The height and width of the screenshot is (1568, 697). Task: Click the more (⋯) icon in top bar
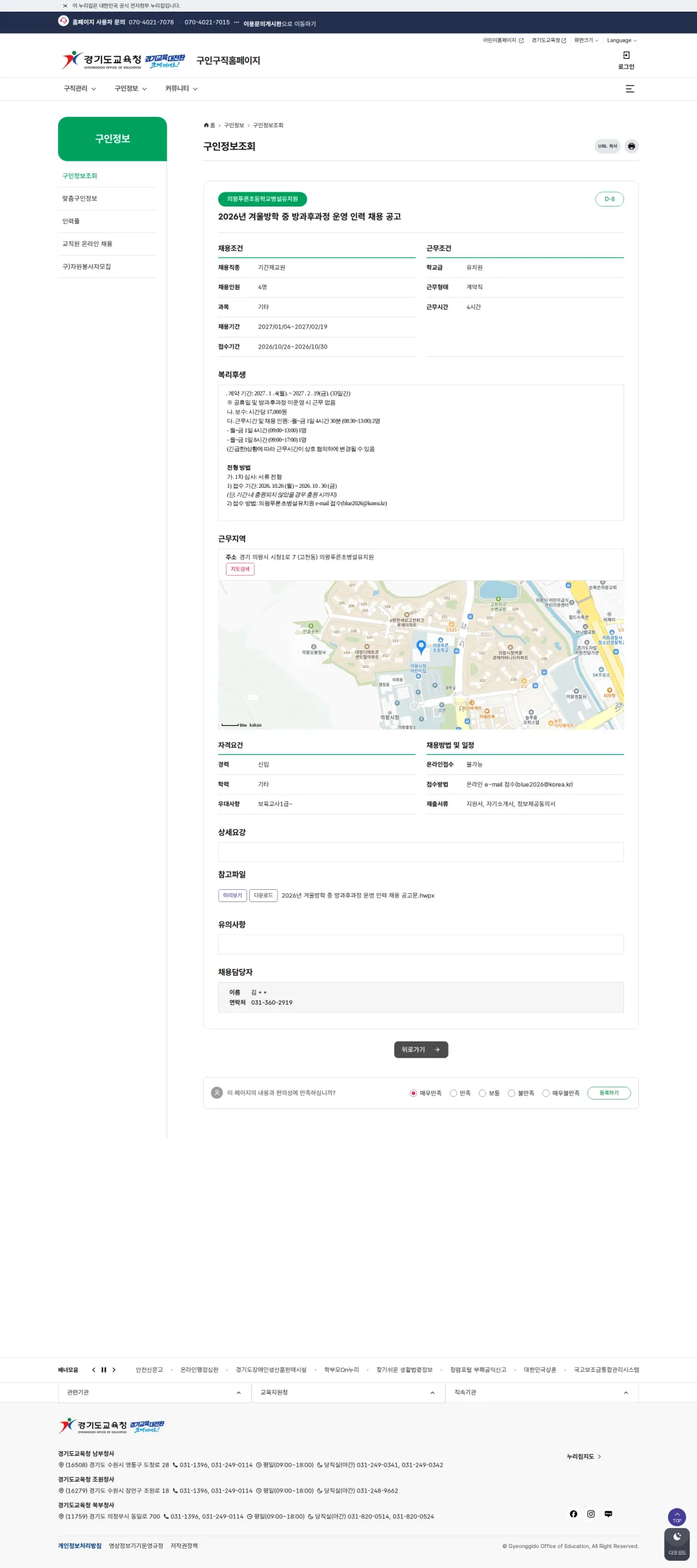(x=237, y=23)
